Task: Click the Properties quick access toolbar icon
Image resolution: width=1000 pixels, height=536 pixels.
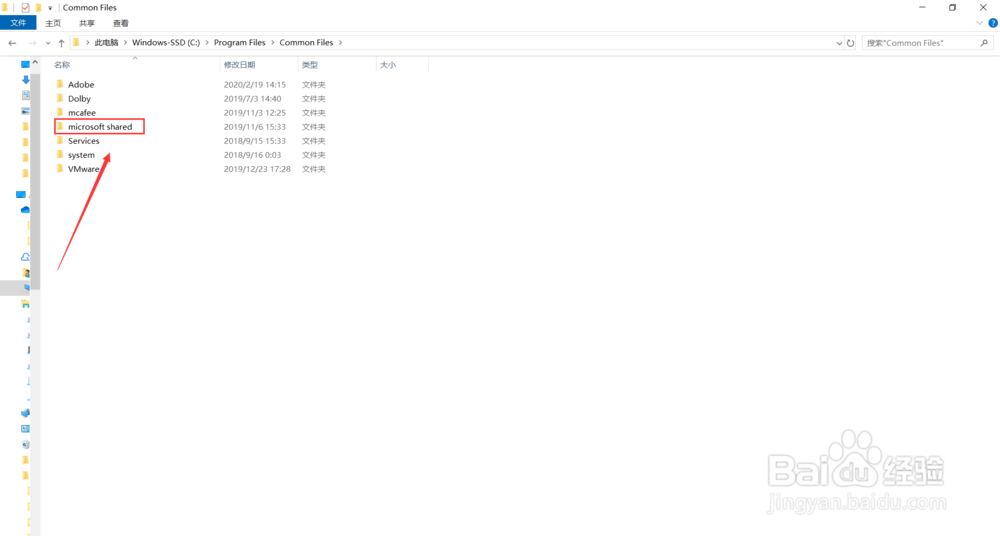Action: pos(25,8)
